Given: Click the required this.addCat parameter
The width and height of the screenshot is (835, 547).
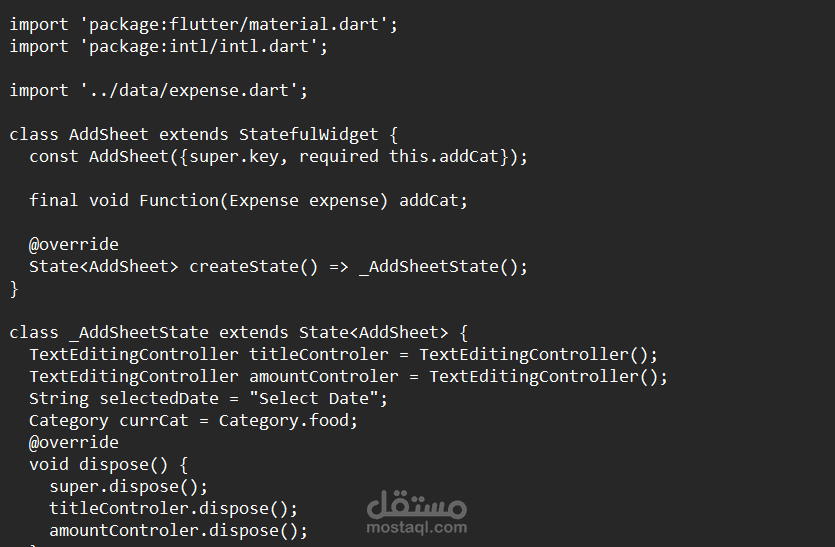Looking at the screenshot, I should tap(399, 157).
